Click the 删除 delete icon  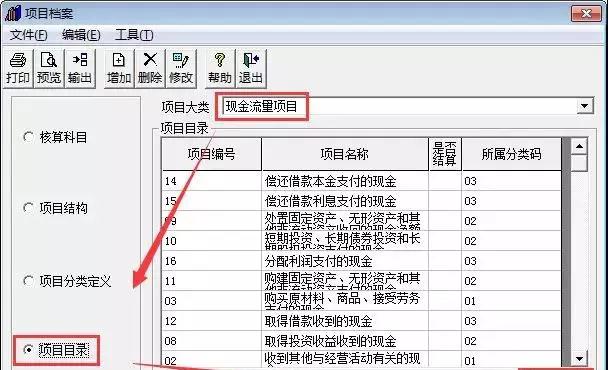click(x=150, y=69)
